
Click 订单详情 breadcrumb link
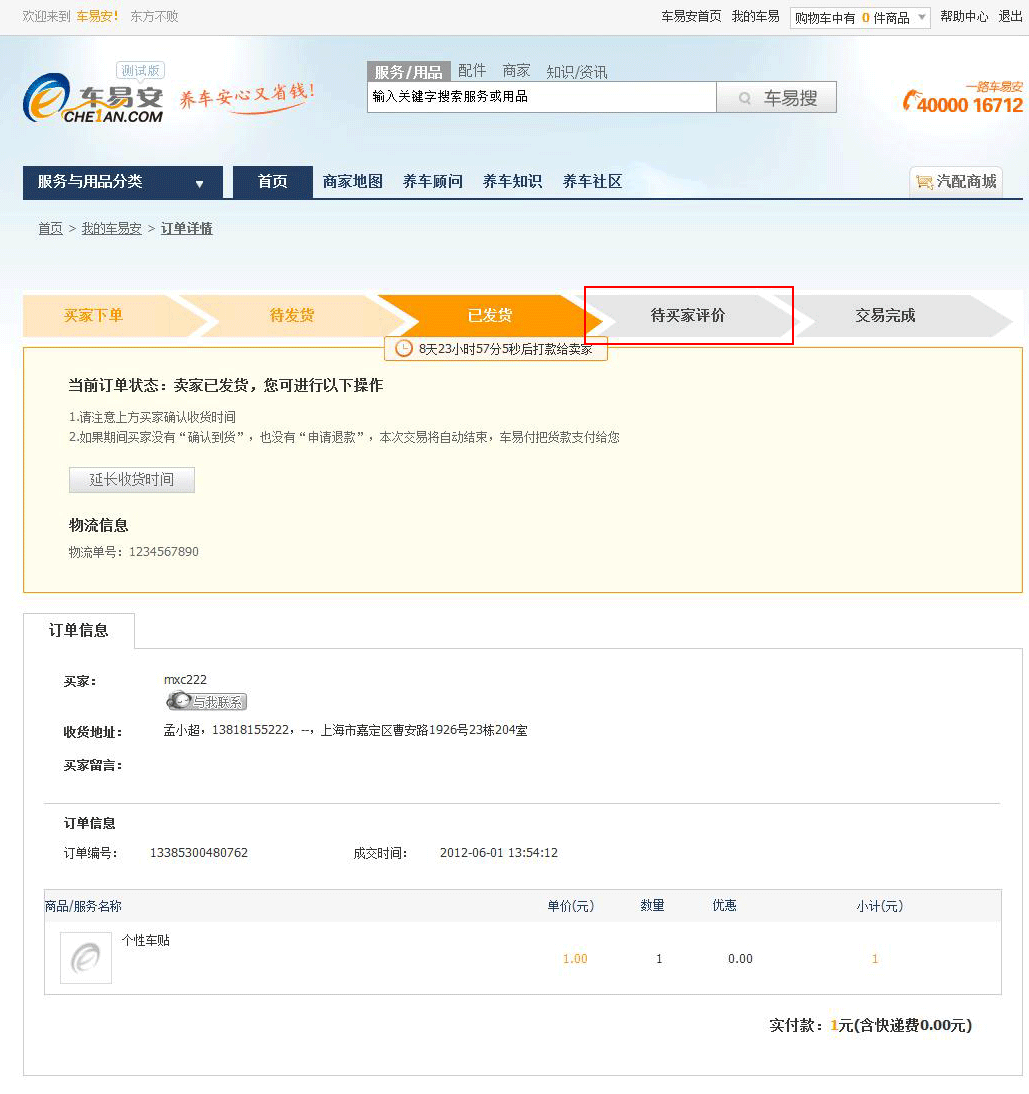pos(186,229)
